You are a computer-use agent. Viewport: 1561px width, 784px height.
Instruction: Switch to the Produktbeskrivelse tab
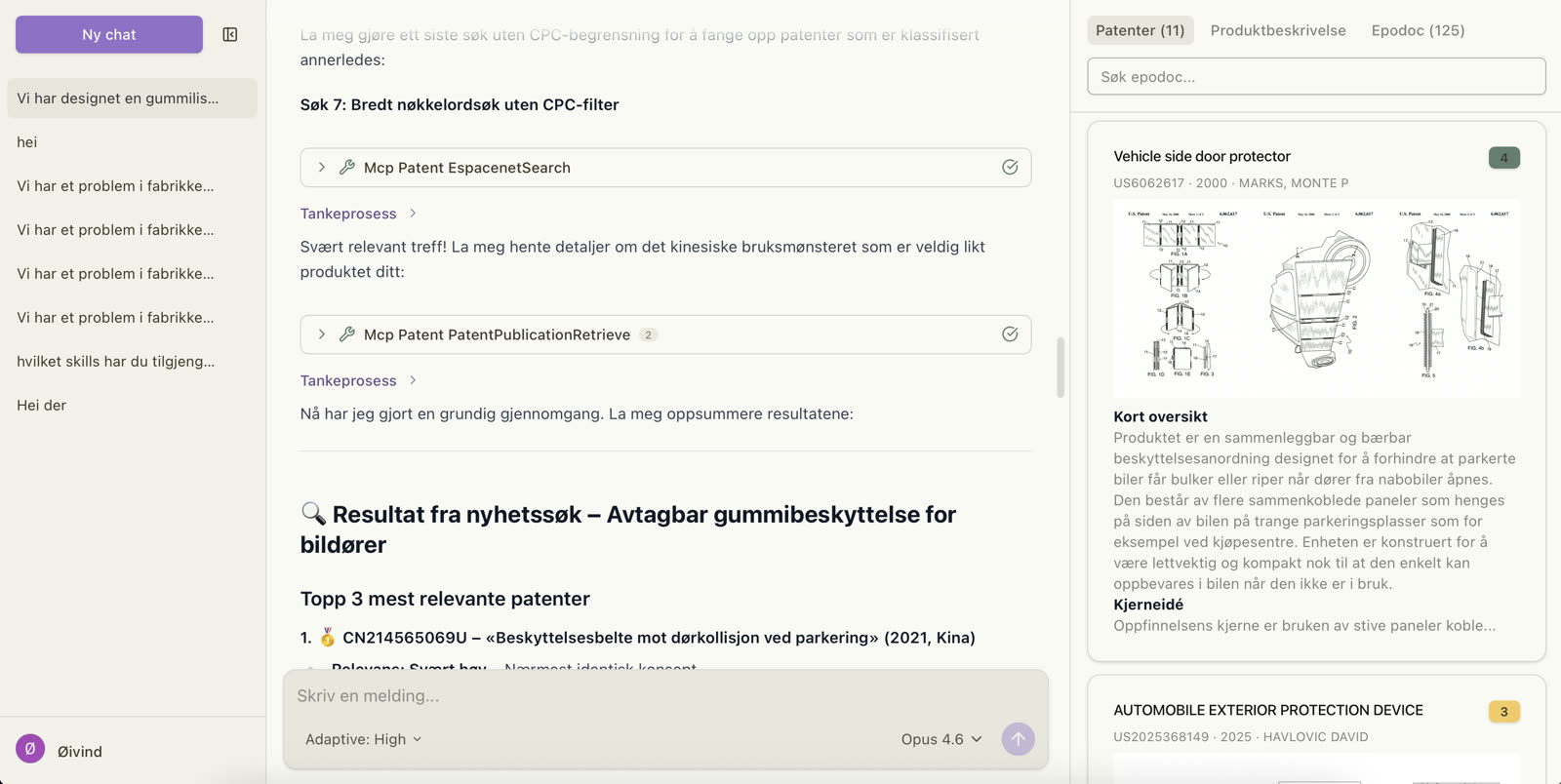click(x=1277, y=30)
